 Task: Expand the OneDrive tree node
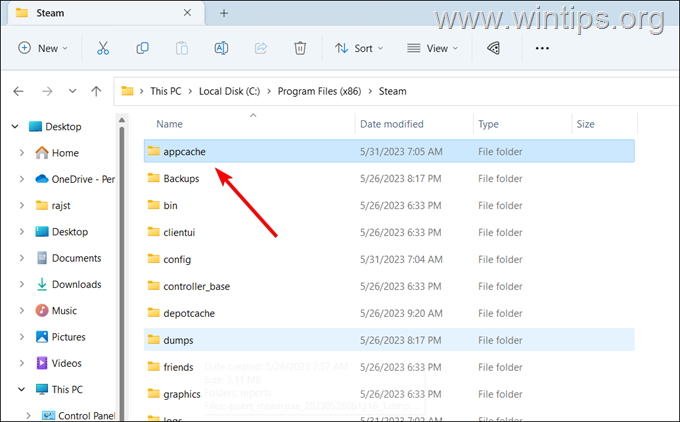(22, 179)
